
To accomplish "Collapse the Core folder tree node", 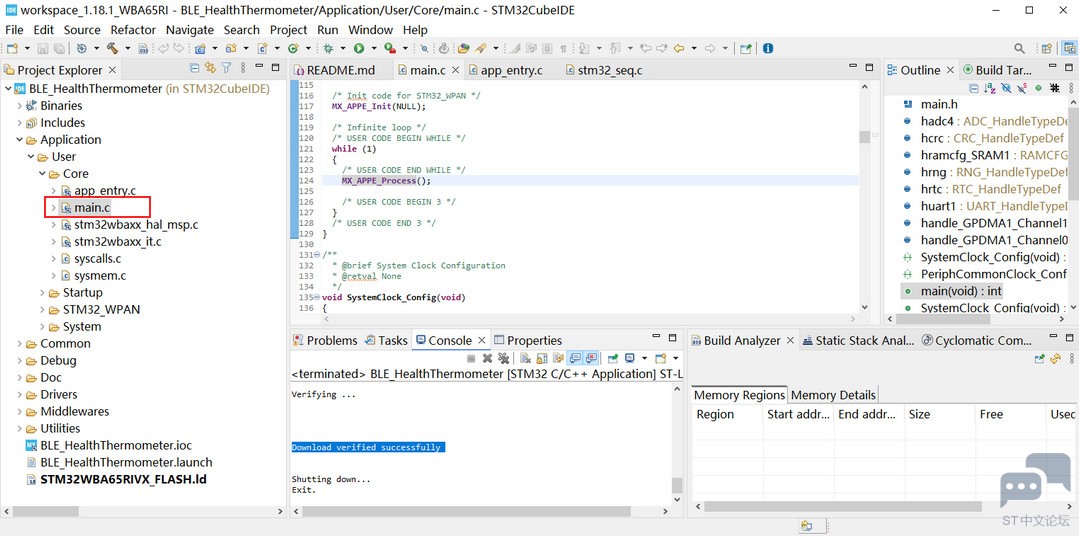I will pyautogui.click(x=42, y=173).
